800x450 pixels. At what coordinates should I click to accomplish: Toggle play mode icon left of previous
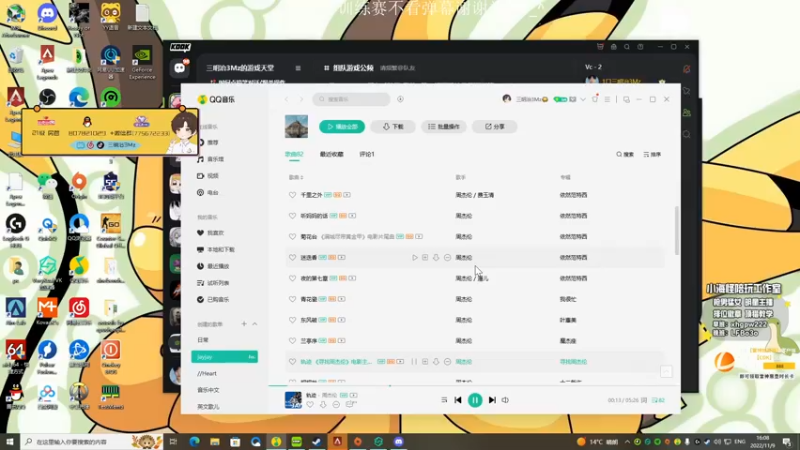coord(444,401)
